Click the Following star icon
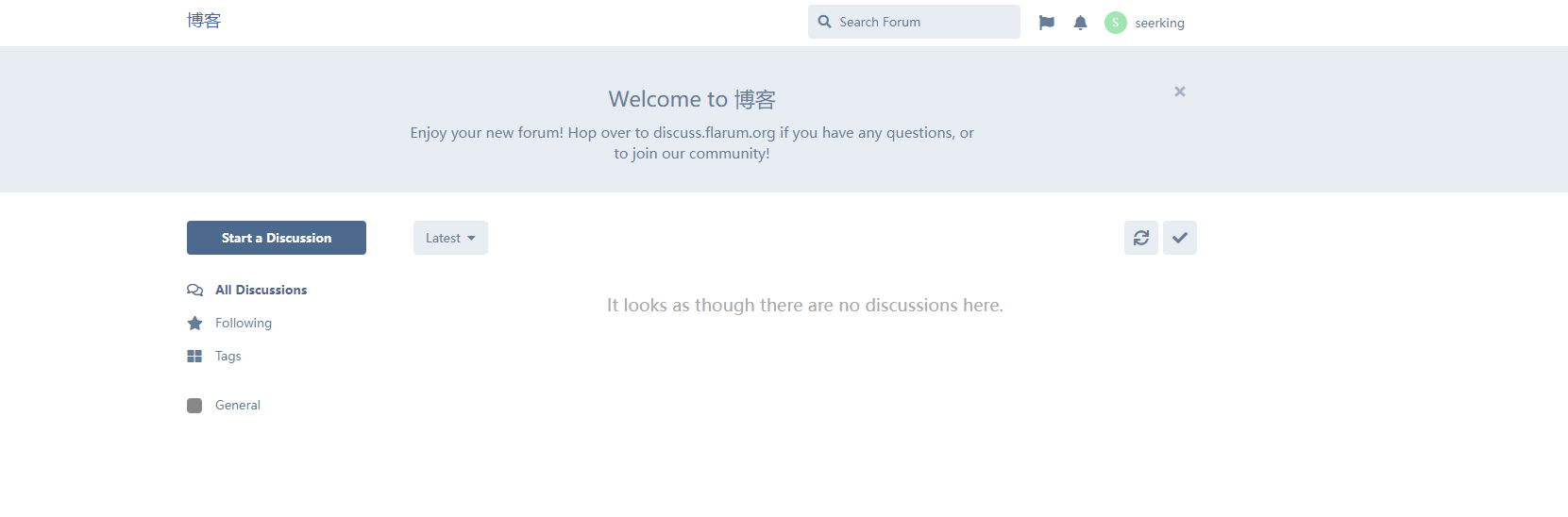The width and height of the screenshot is (1568, 517). (195, 323)
